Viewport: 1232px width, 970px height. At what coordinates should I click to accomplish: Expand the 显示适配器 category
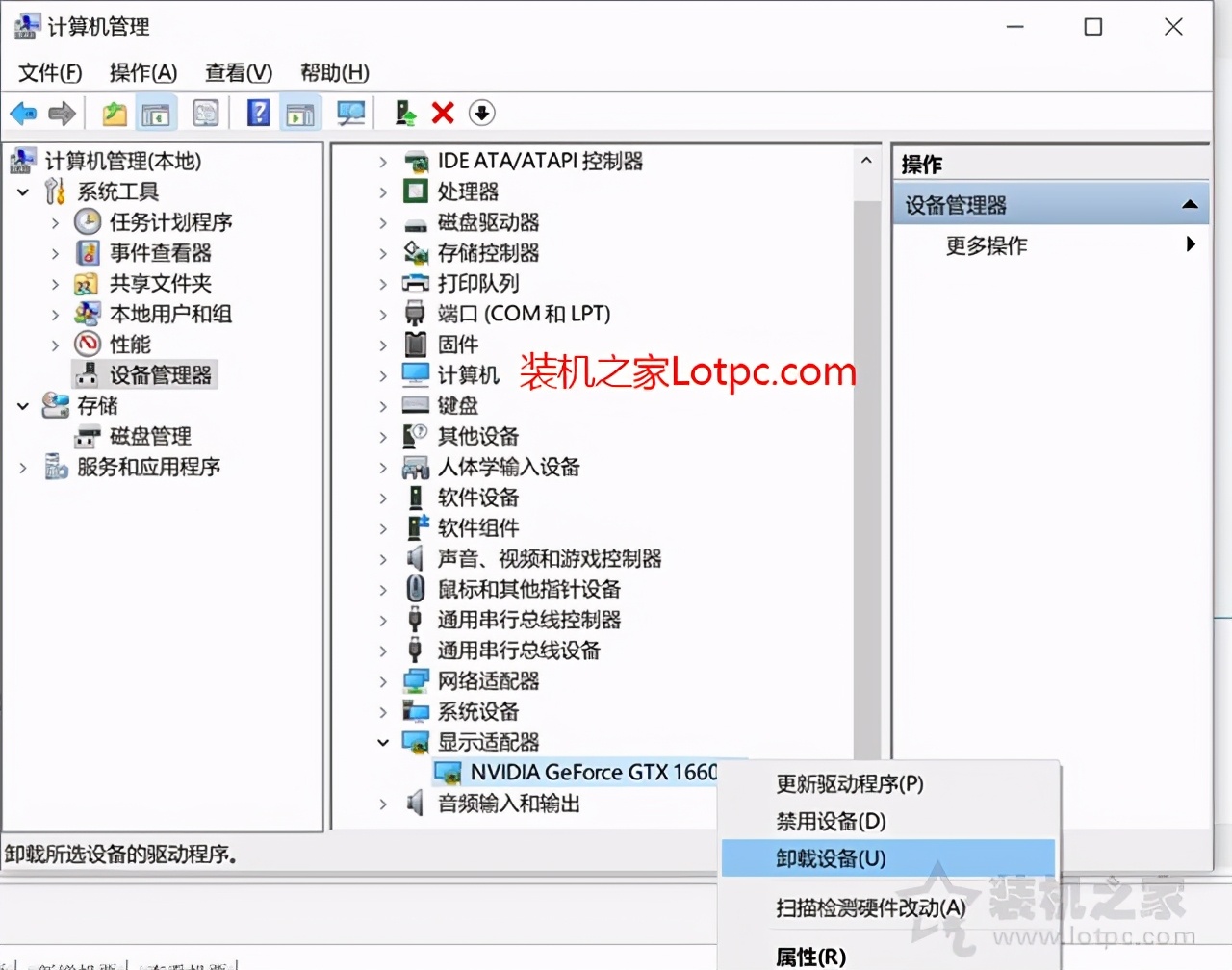[x=383, y=742]
